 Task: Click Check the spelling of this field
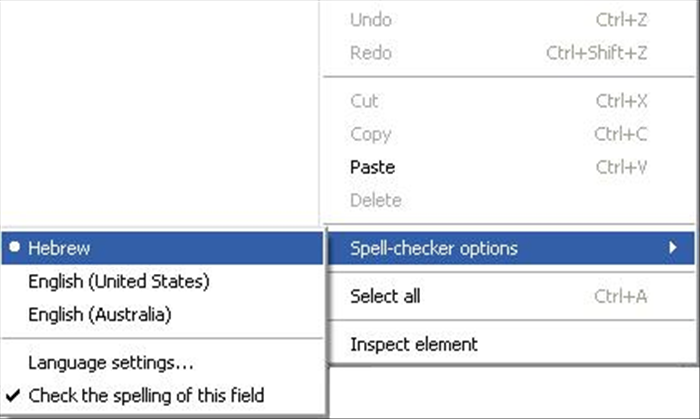tap(146, 395)
